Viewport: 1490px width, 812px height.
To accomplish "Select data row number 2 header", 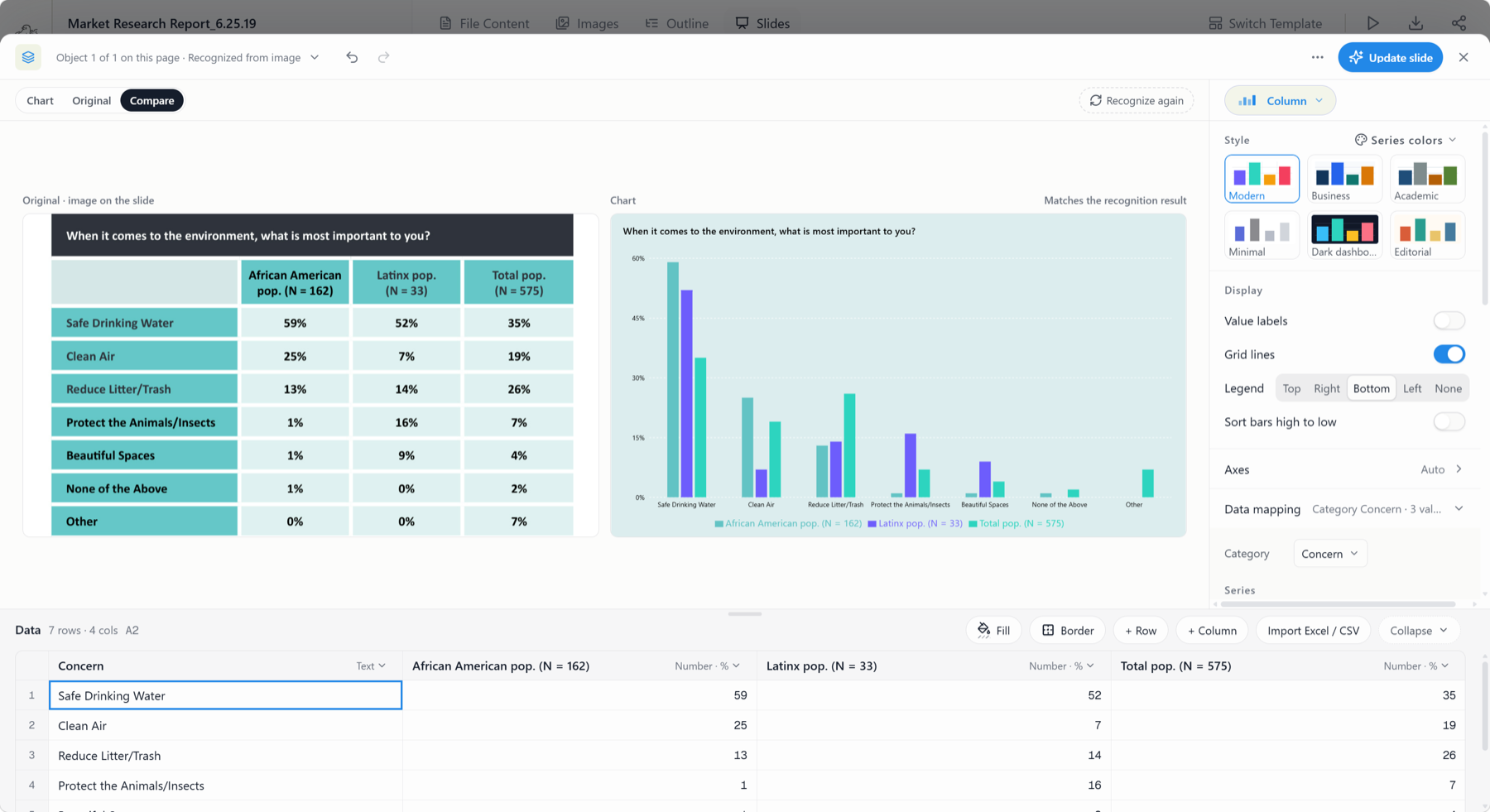I will coord(31,725).
